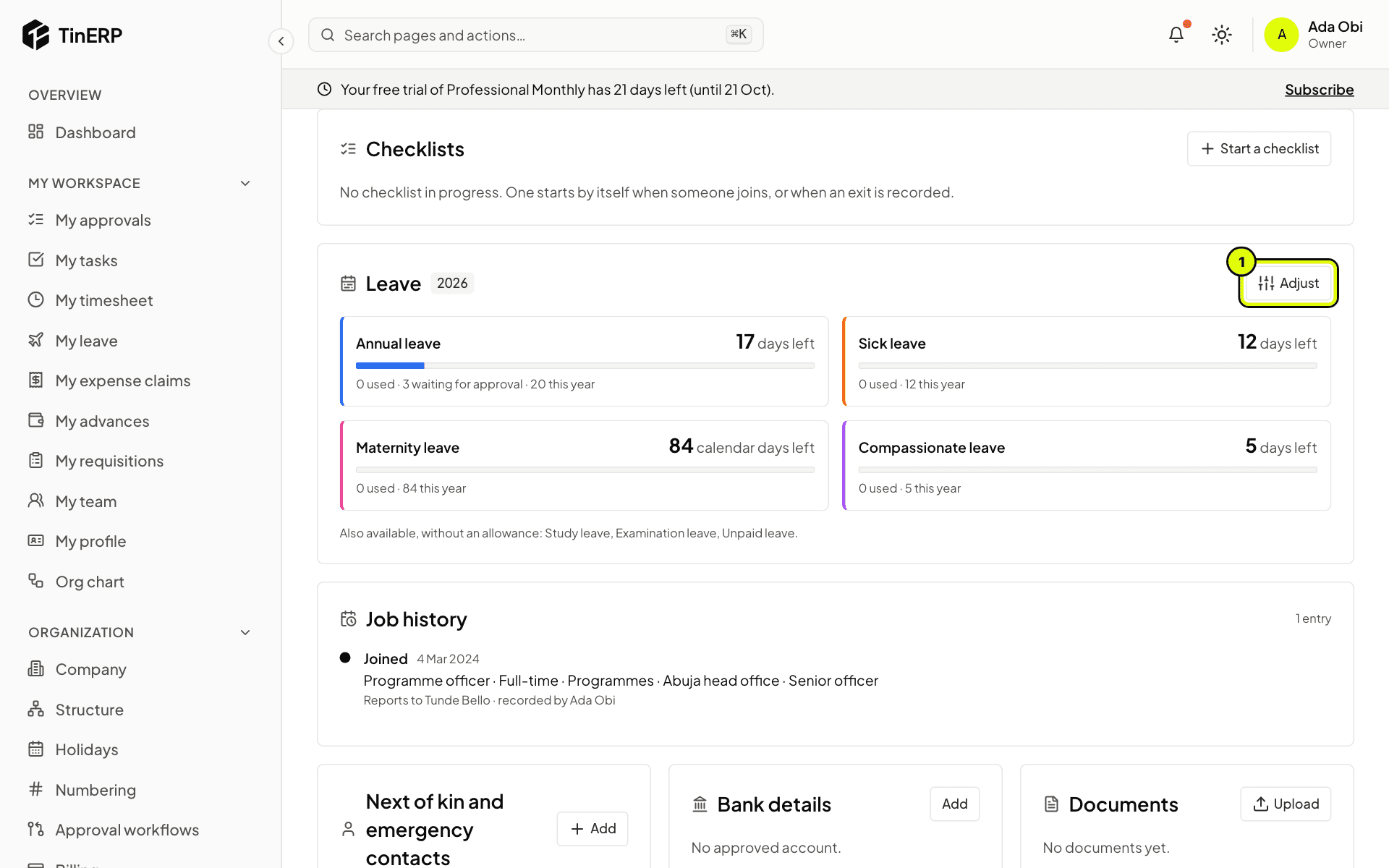Click the TinERP logo
The image size is (1389, 868).
coord(72,35)
